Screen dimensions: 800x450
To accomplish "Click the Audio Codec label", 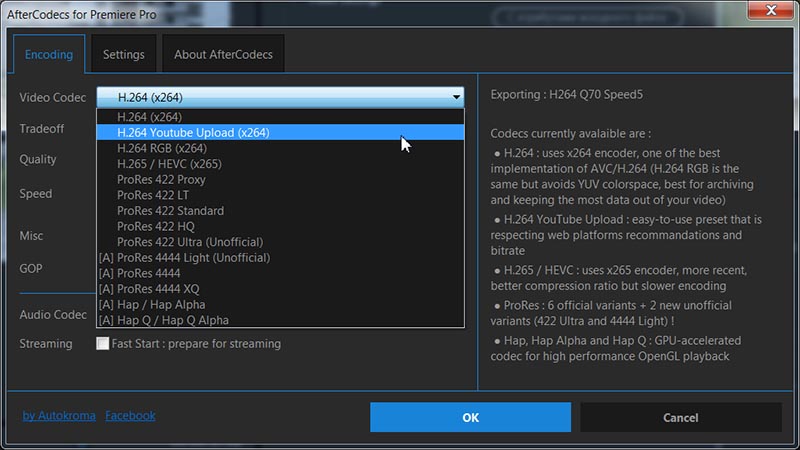I will coord(53,315).
